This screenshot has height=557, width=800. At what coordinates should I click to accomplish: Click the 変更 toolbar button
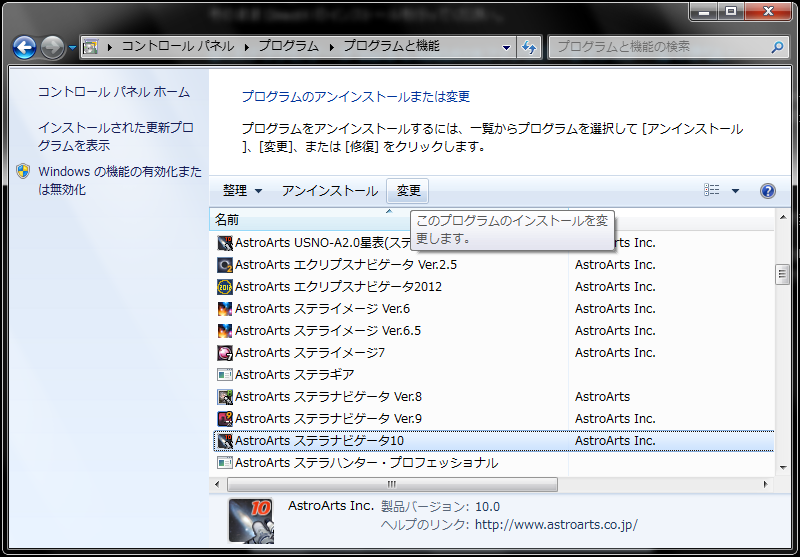(x=408, y=191)
